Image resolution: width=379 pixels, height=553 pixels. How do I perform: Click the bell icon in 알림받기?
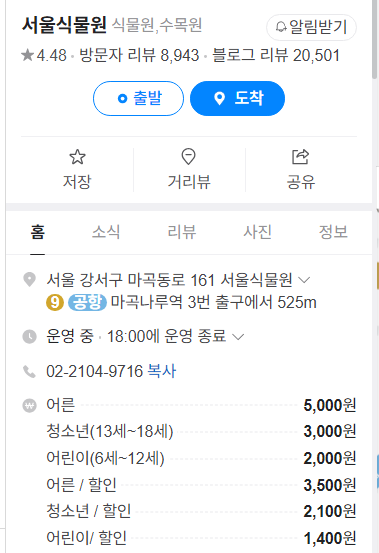pos(281,27)
